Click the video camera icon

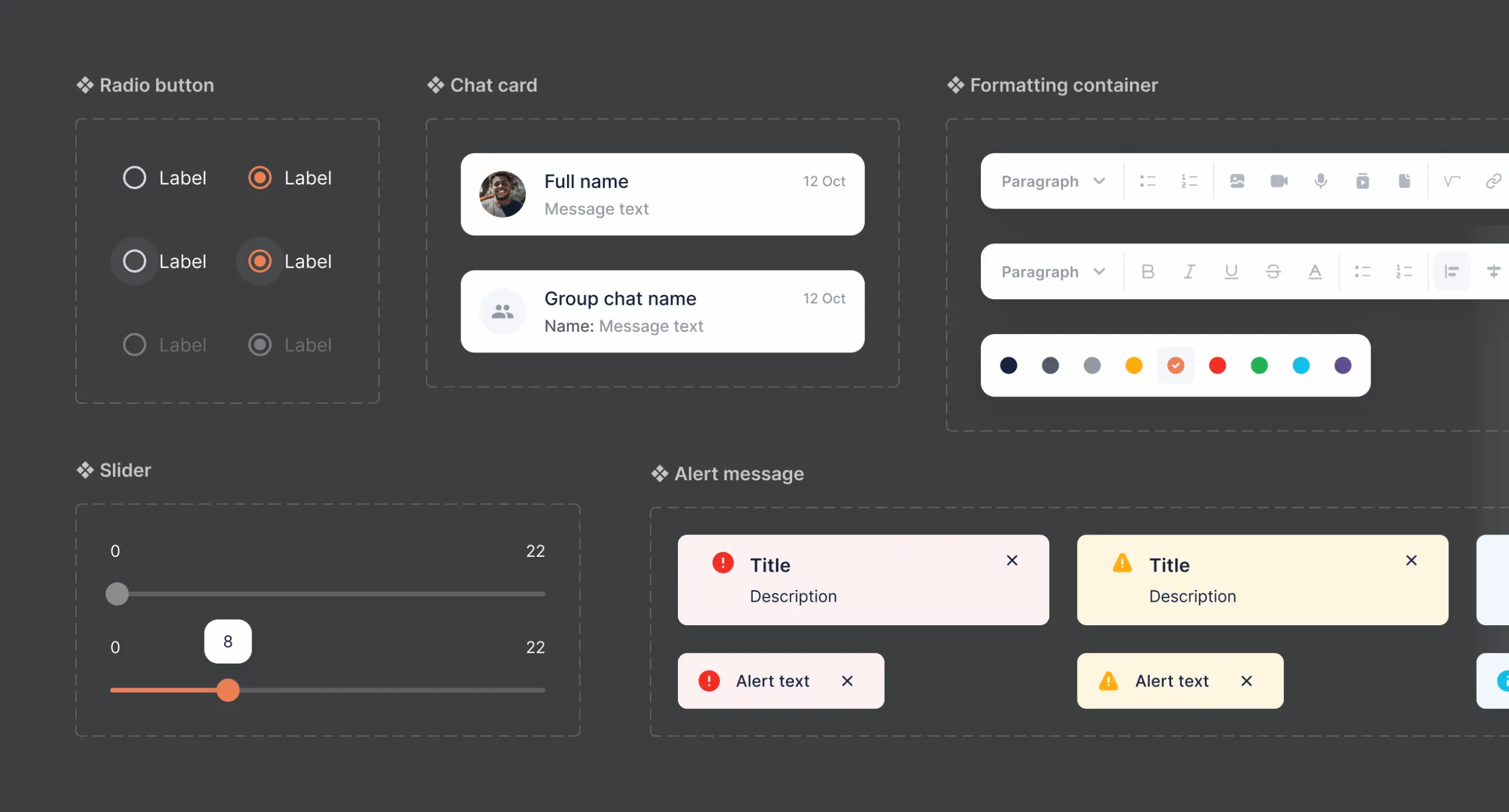tap(1279, 181)
